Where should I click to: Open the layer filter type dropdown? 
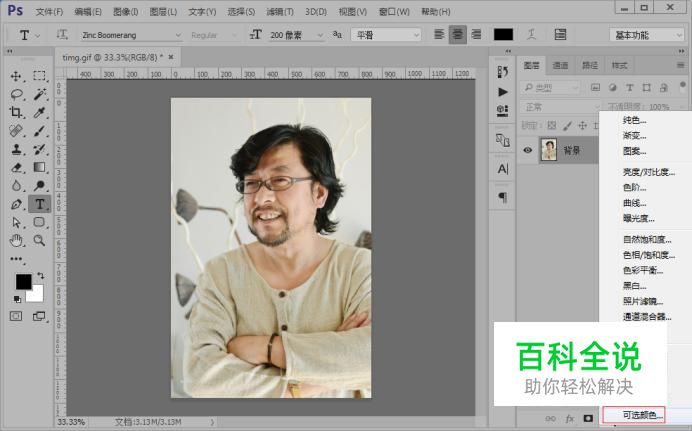coord(549,88)
